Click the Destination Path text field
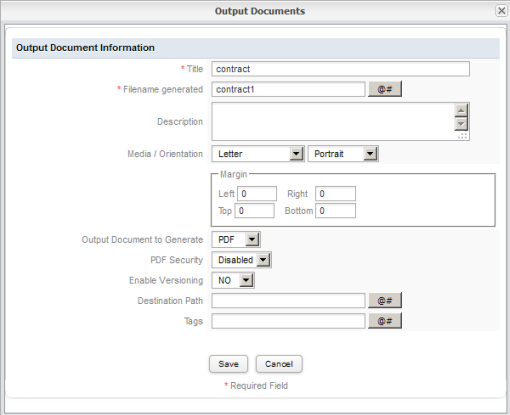Screen dimensions: 510x415 (x=288, y=301)
